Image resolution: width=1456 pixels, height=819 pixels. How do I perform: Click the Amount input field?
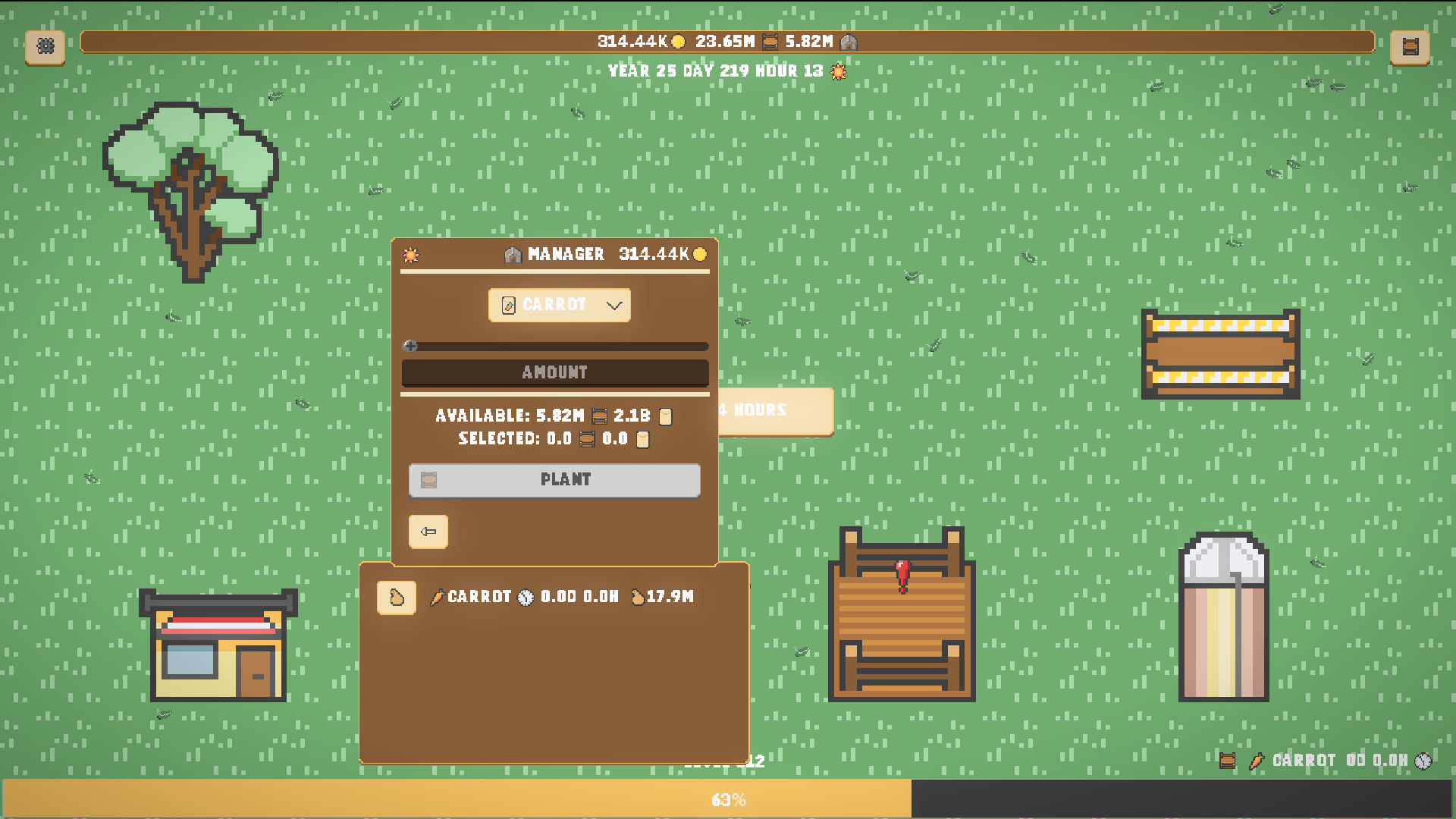coord(554,372)
